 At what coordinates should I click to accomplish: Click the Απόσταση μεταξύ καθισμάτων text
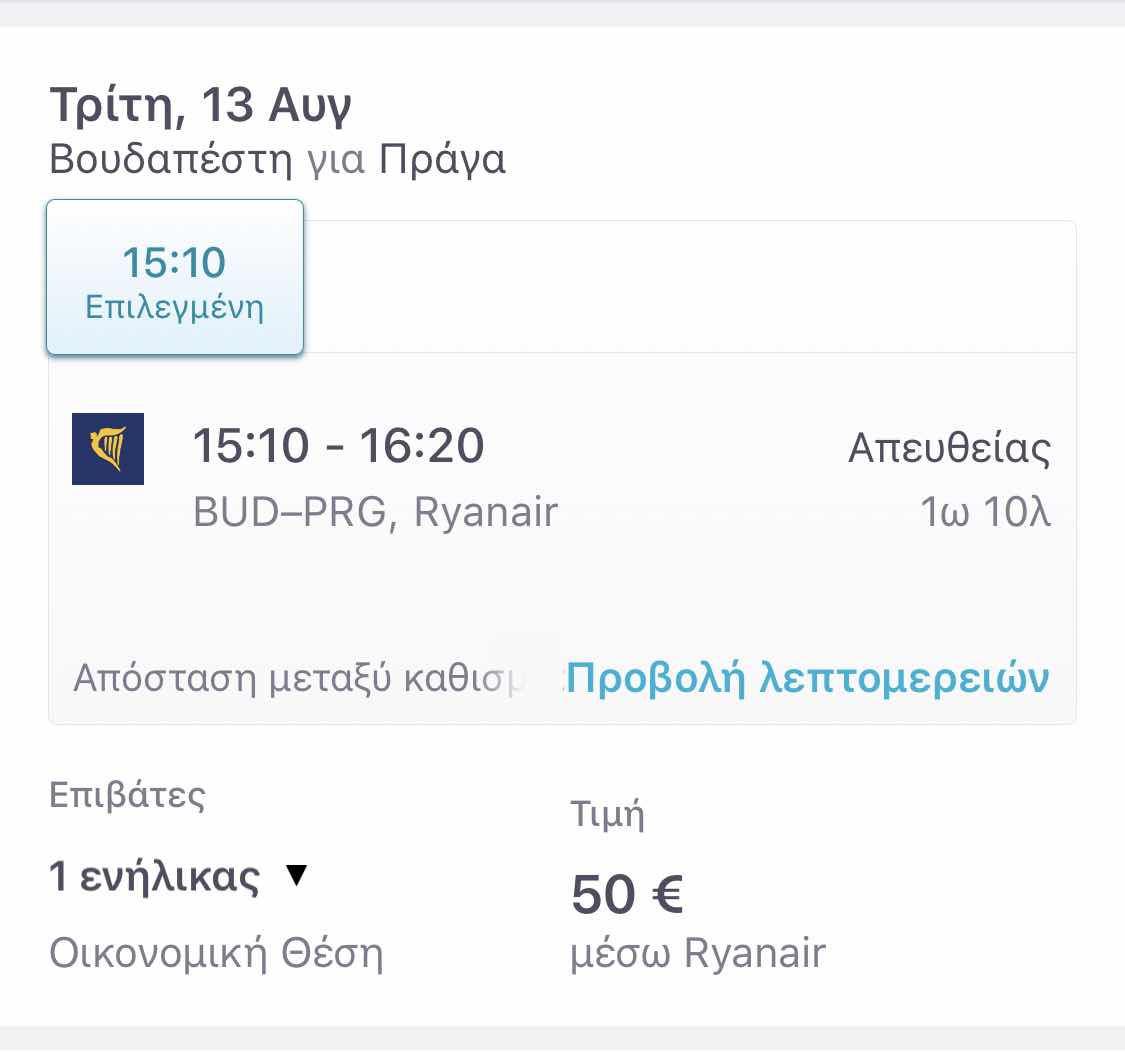pyautogui.click(x=300, y=677)
